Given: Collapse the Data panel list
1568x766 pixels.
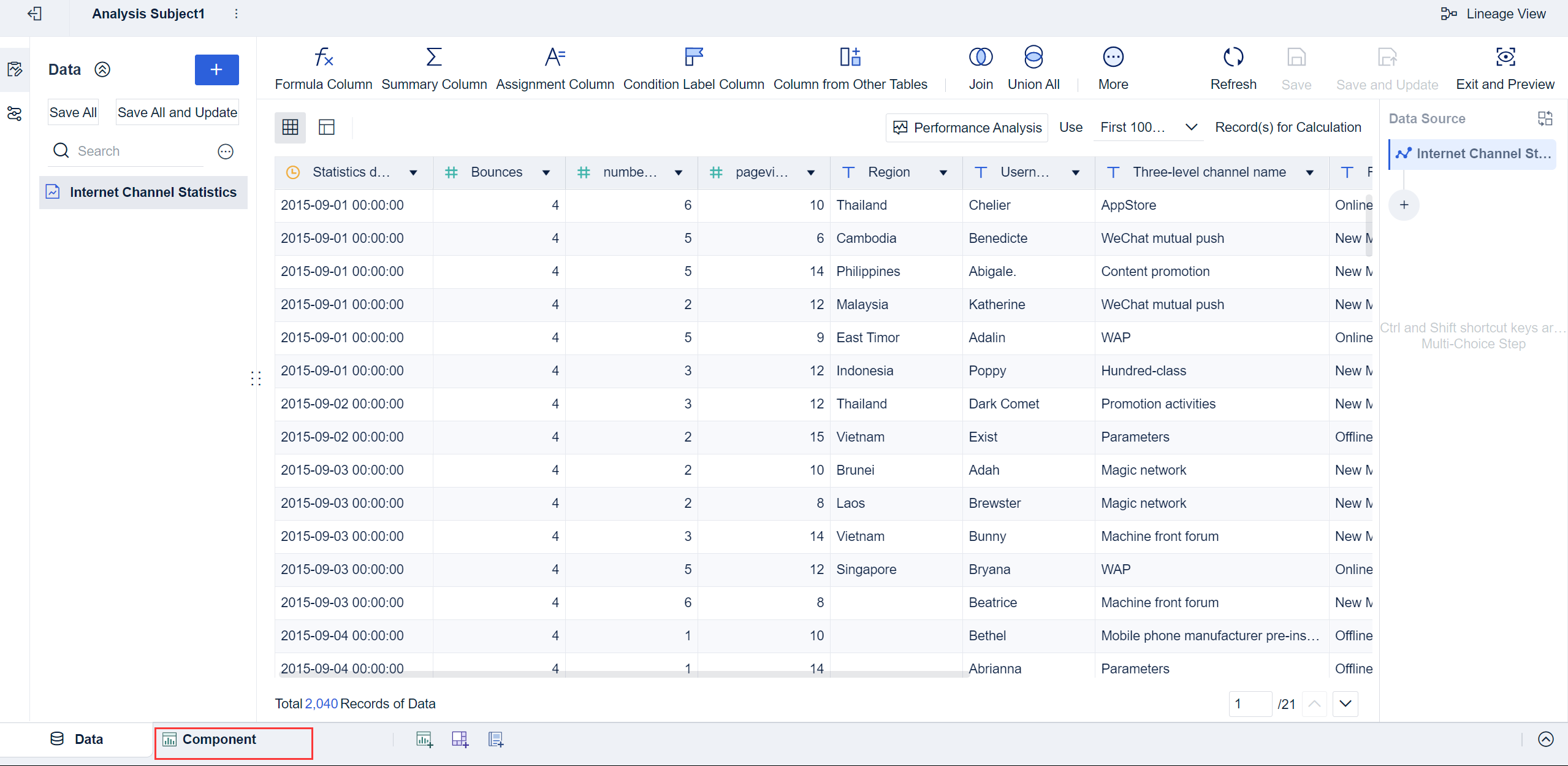Looking at the screenshot, I should pyautogui.click(x=102, y=69).
